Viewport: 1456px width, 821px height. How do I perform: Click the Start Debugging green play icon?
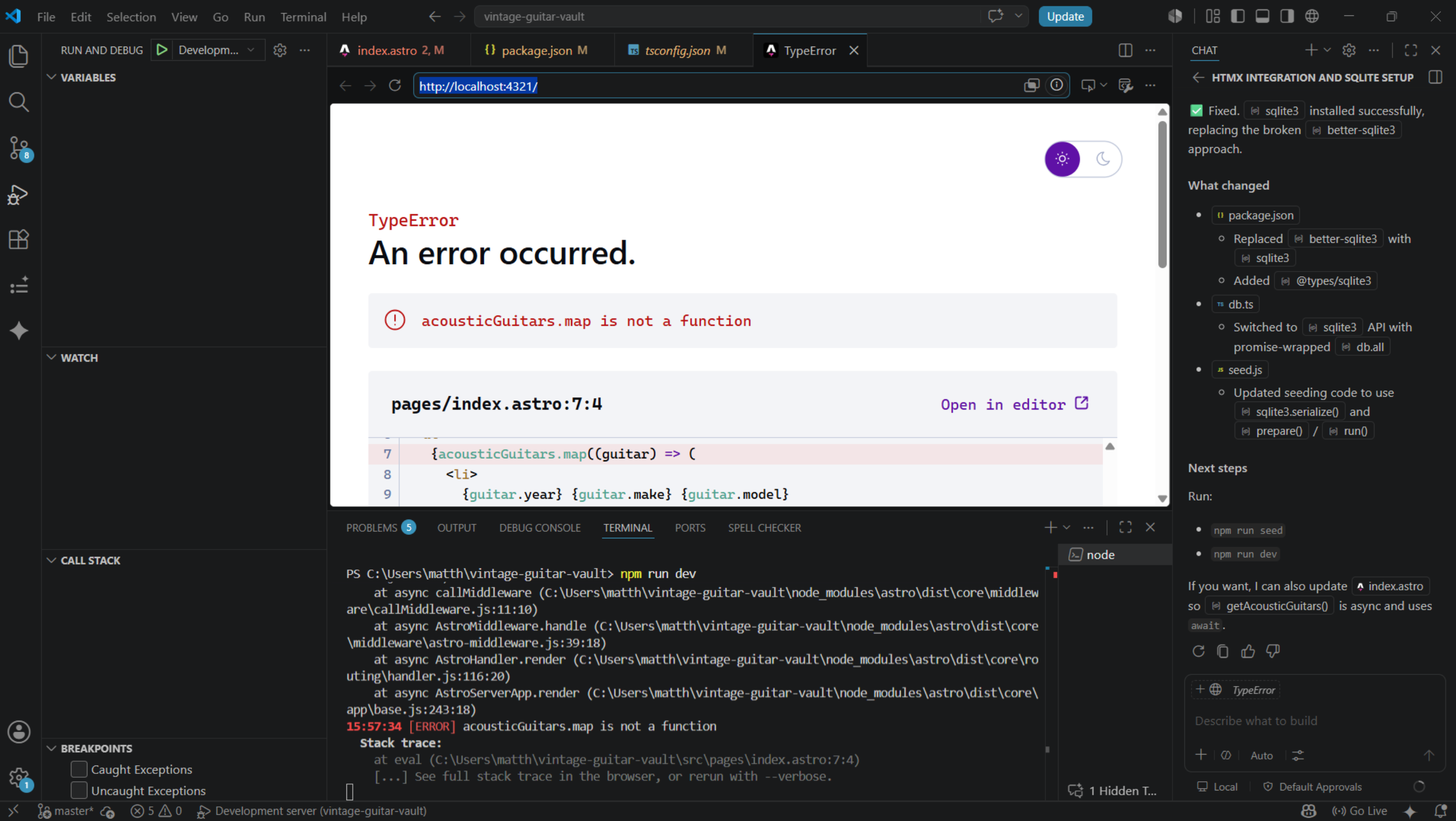[x=162, y=50]
